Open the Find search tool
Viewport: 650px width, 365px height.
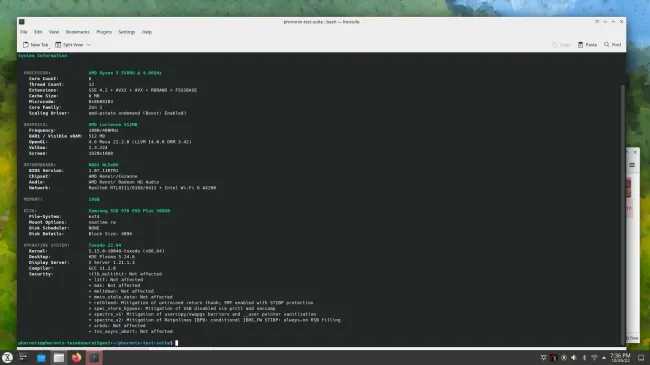coord(613,45)
